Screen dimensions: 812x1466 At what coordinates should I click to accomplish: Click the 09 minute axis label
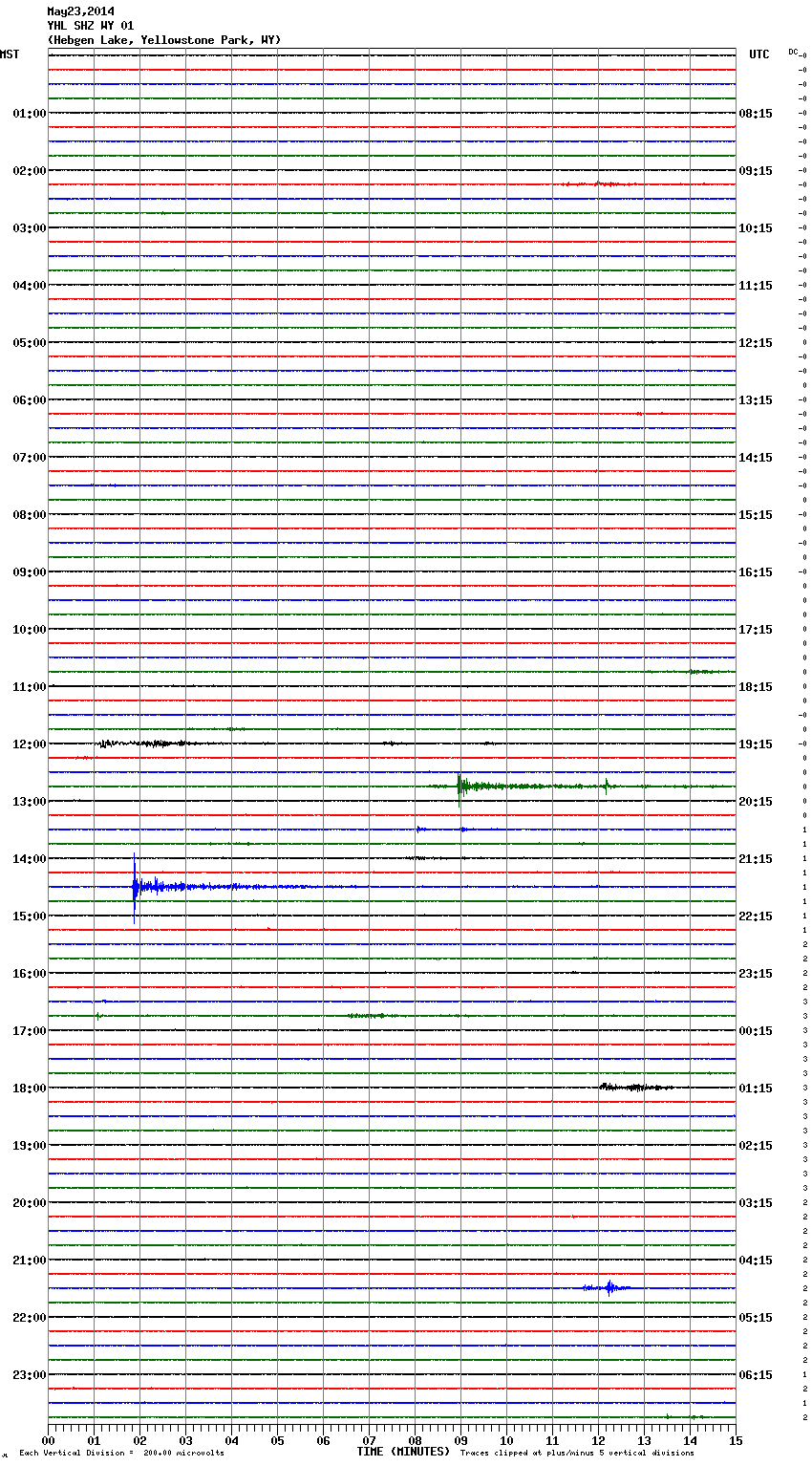460,1441
